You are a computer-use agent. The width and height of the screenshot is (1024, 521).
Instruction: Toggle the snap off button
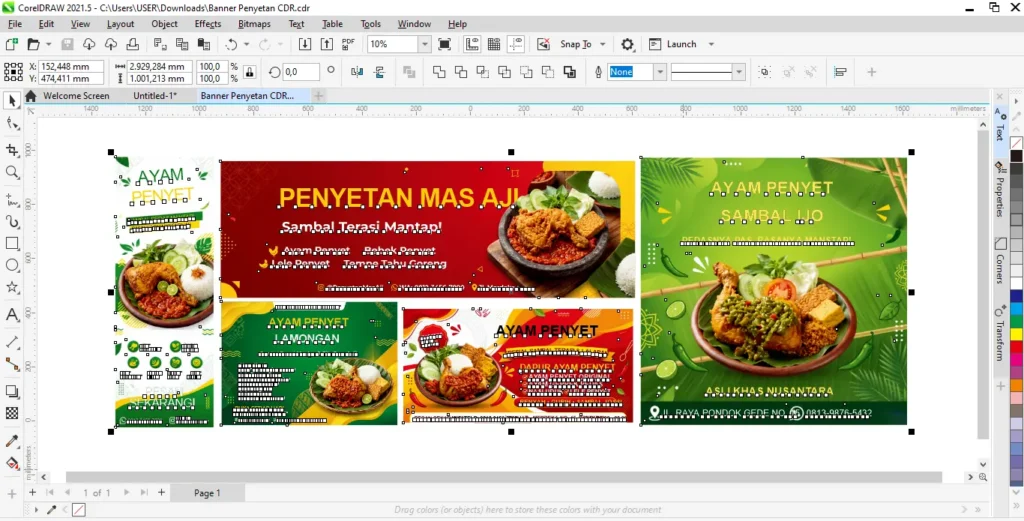click(x=543, y=44)
